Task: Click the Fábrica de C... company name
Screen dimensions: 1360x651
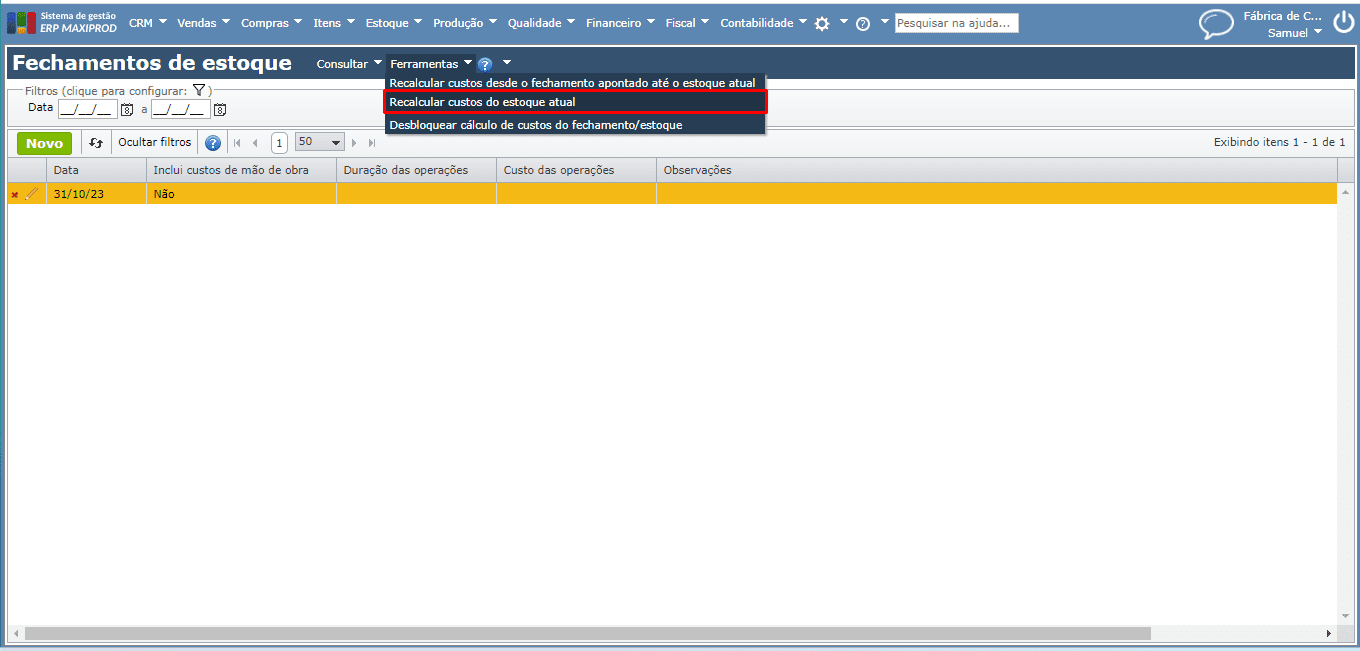Action: pyautogui.click(x=1281, y=16)
